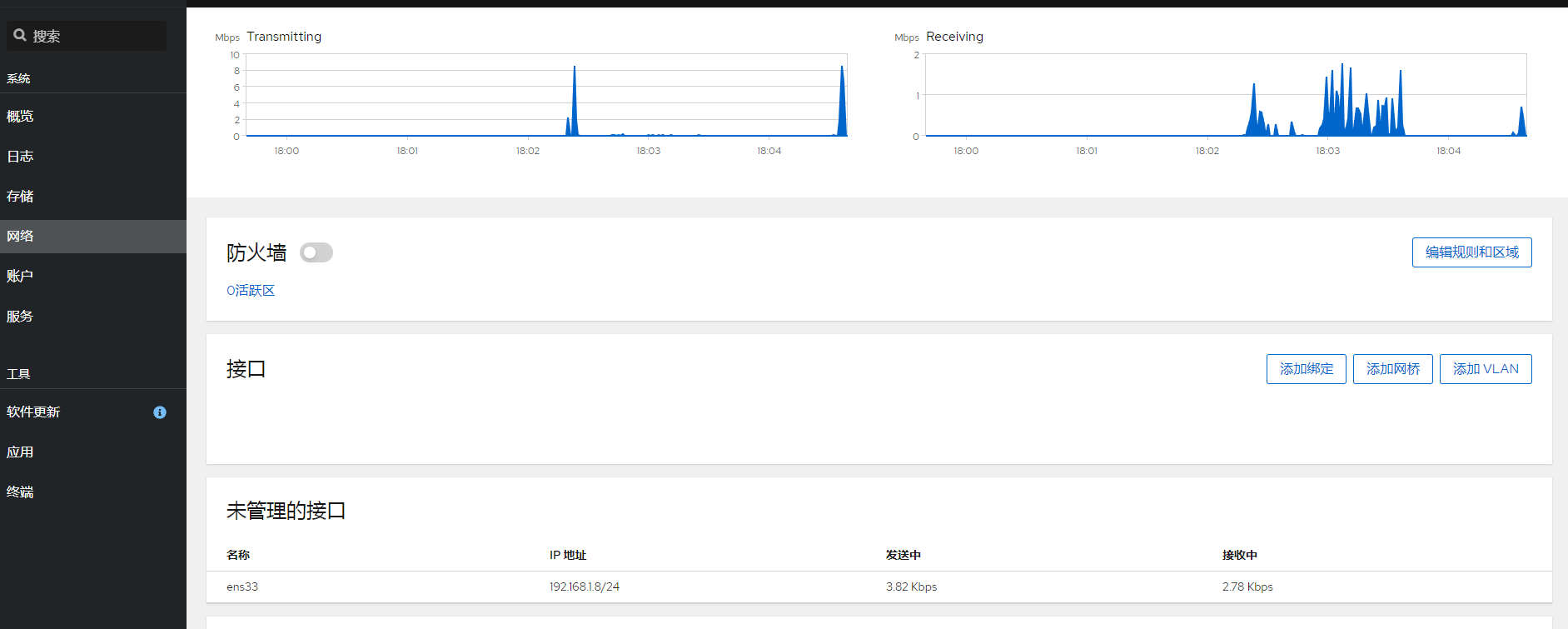Click the info icon beside 软件更新
Screen dimensions: 1568x629
point(160,412)
